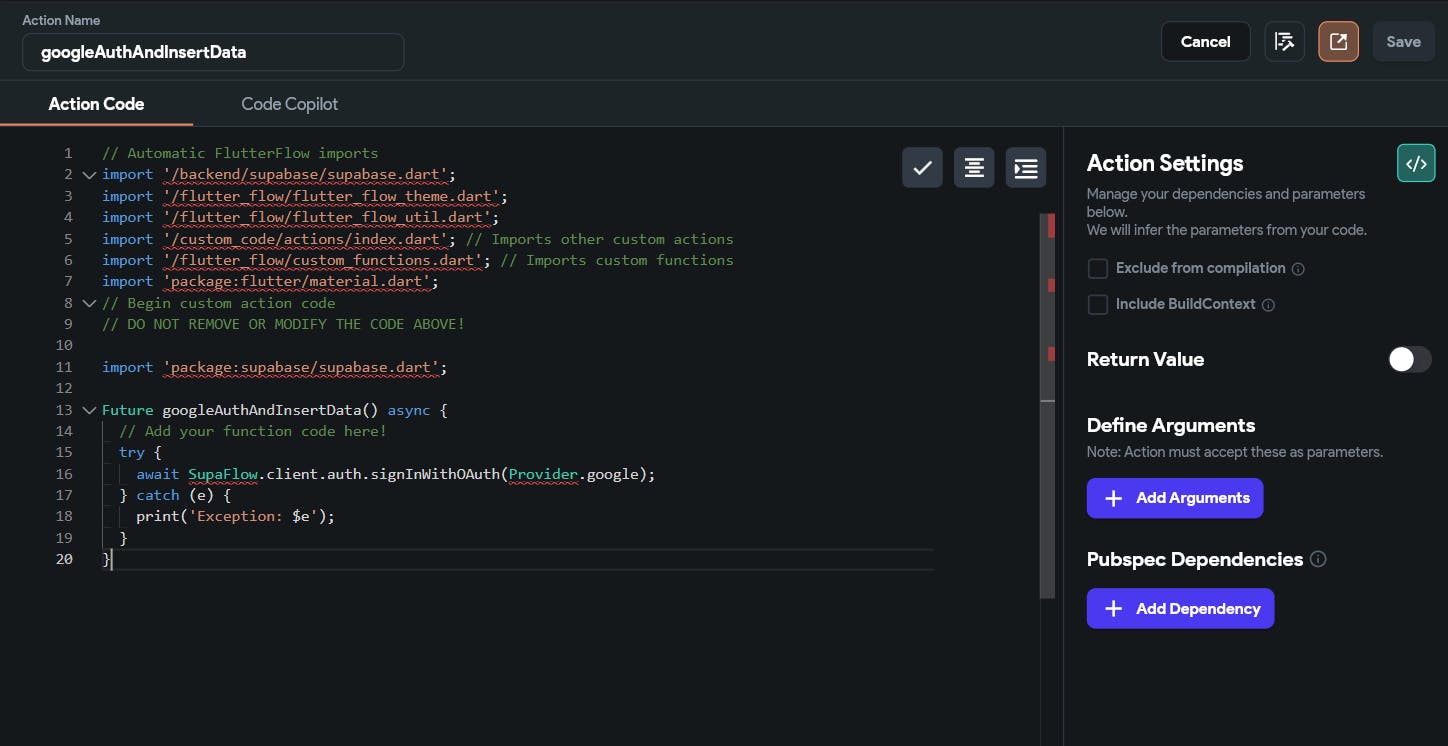The height and width of the screenshot is (746, 1448).
Task: Click the compile code hammer icon
Action: point(1284,42)
